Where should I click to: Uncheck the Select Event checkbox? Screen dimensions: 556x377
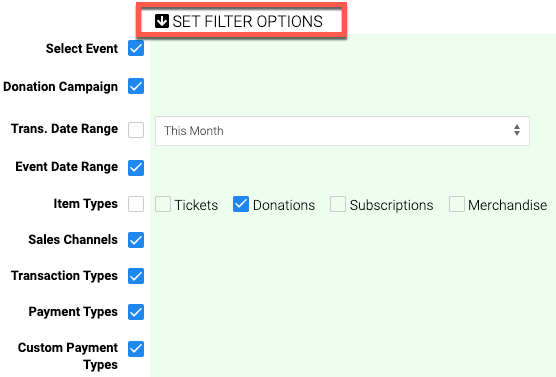coord(136,48)
